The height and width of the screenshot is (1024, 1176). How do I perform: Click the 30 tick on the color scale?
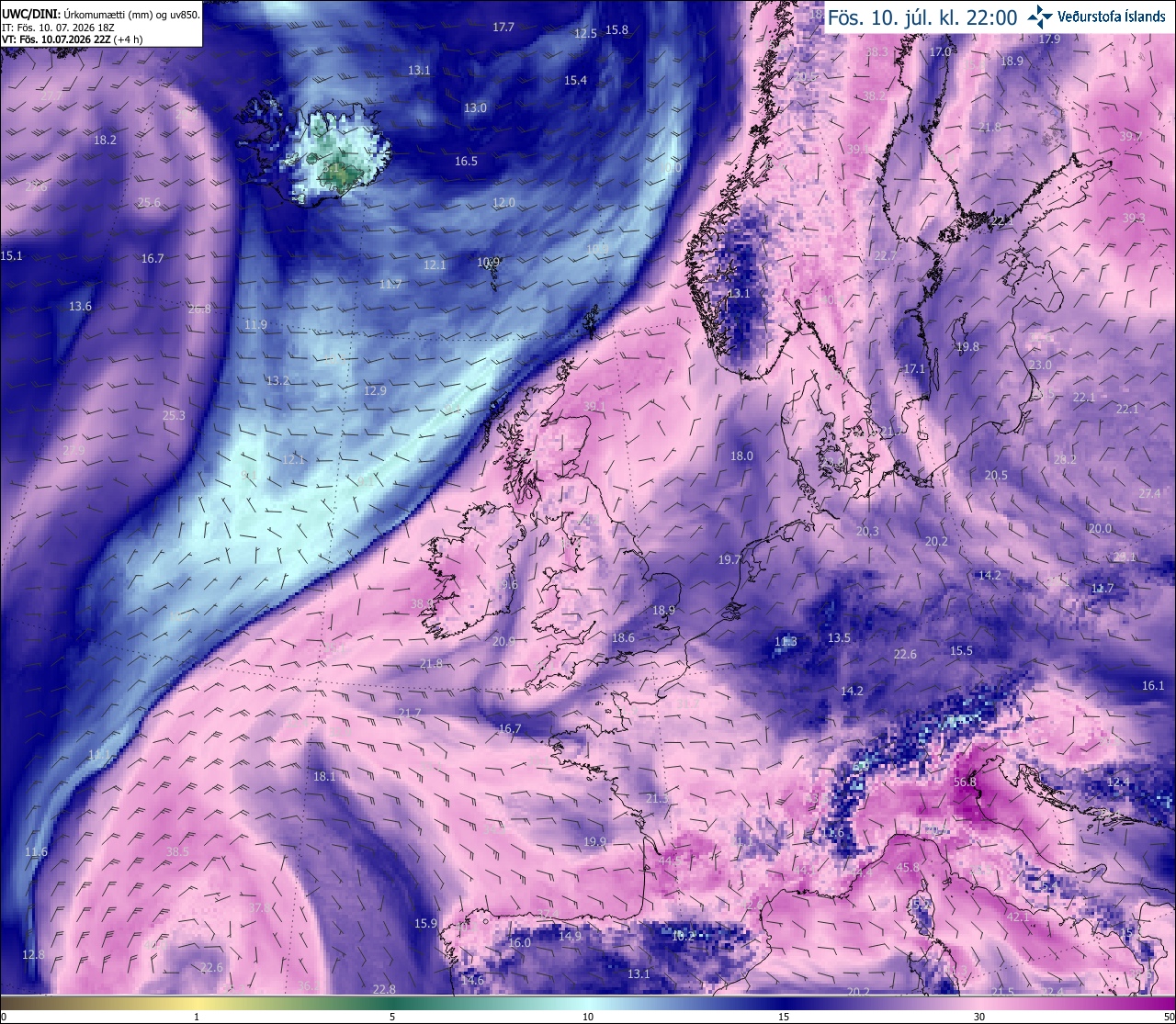click(979, 1017)
